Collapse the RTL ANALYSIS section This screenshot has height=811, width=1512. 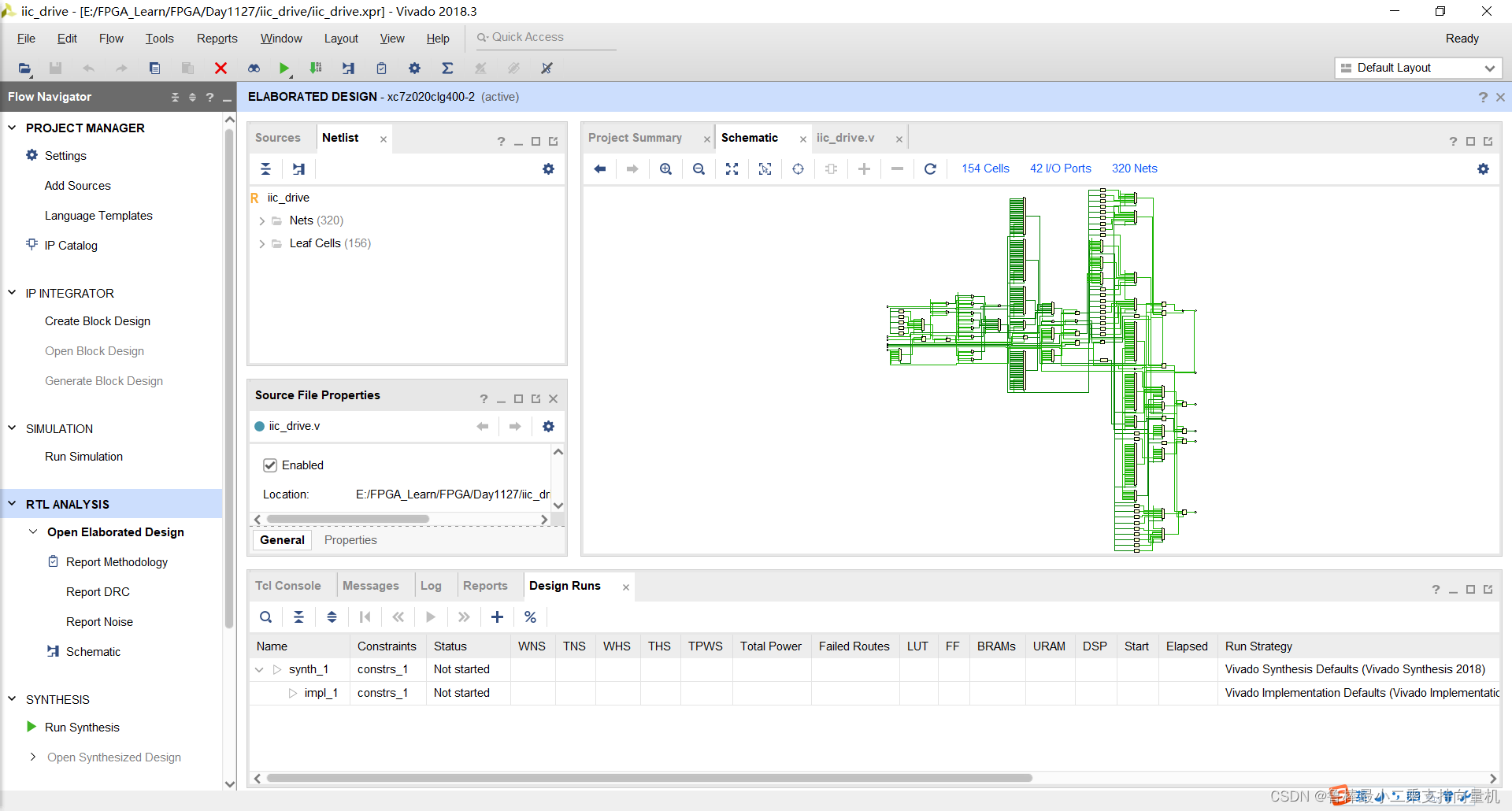coord(12,504)
